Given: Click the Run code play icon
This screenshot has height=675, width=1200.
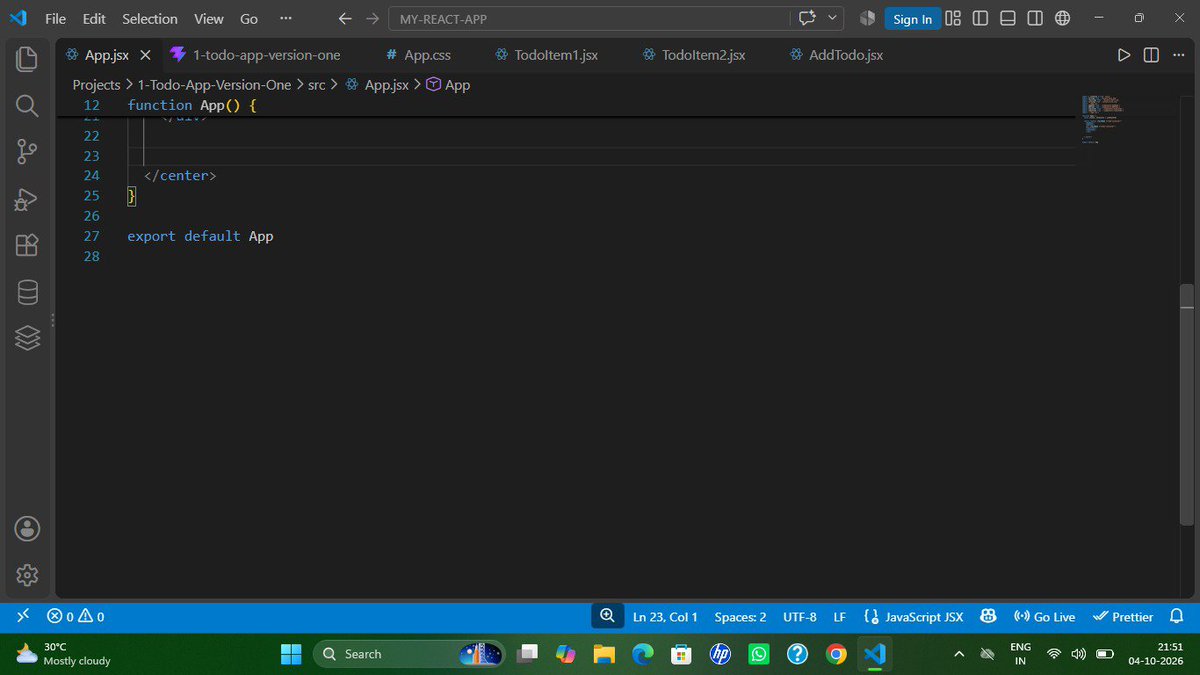Looking at the screenshot, I should coord(1124,55).
